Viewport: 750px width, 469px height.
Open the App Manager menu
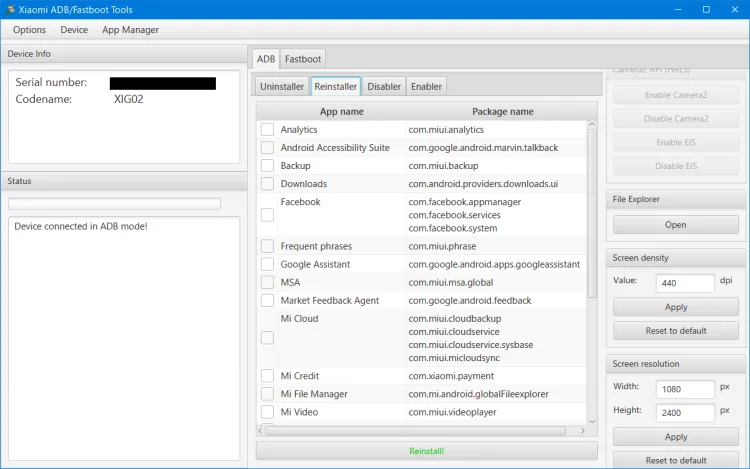130,30
